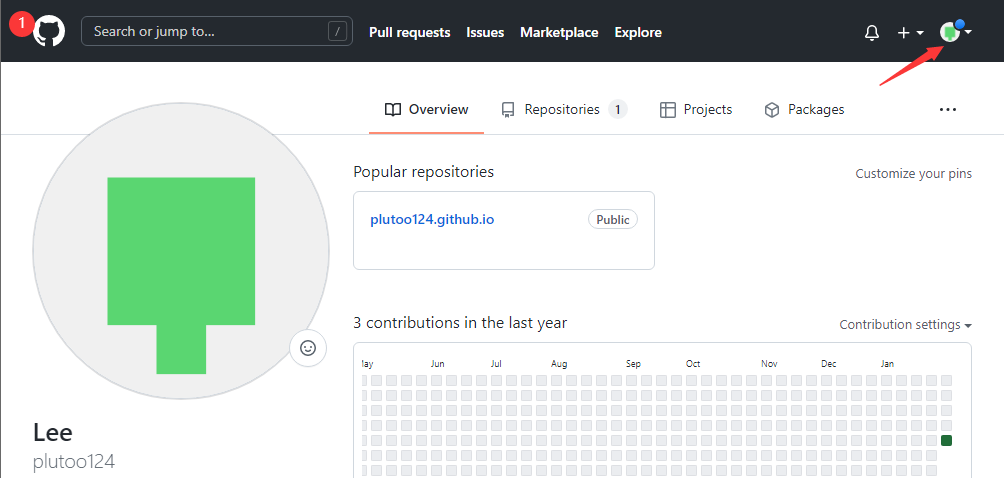This screenshot has height=478, width=1004.
Task: Click the profile name Lee
Action: tap(53, 433)
